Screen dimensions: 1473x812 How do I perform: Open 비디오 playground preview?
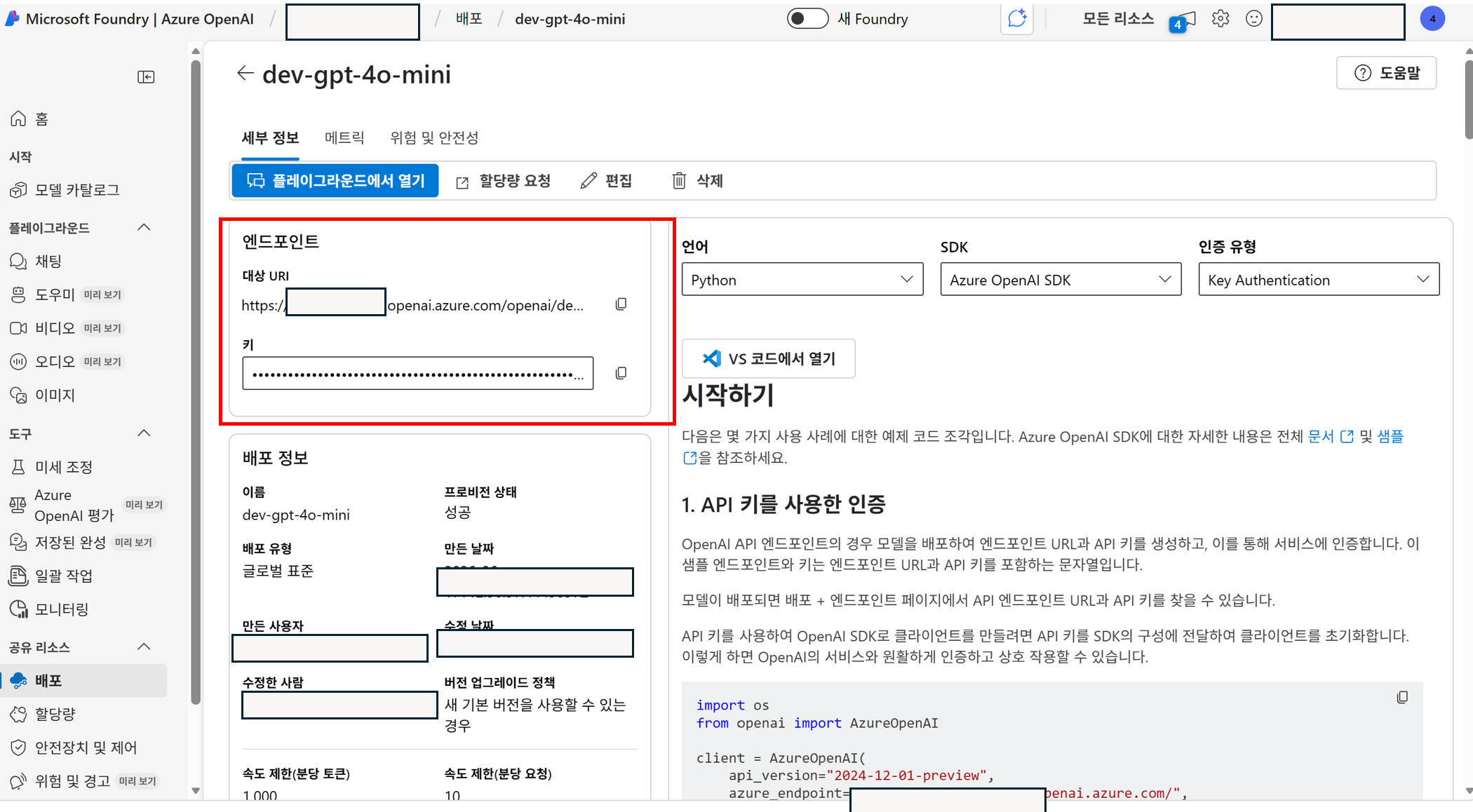67,328
